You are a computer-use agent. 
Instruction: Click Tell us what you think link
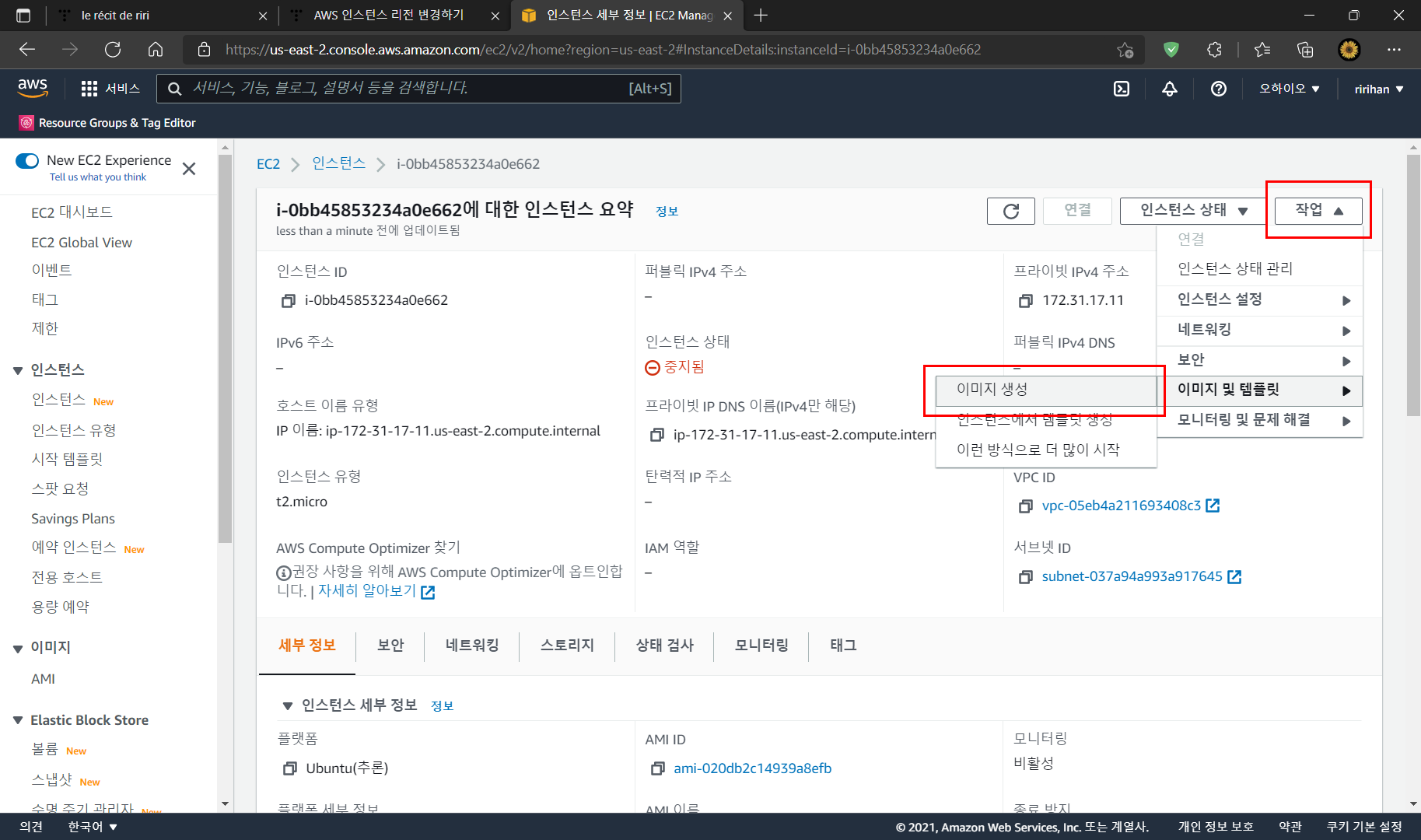point(98,177)
